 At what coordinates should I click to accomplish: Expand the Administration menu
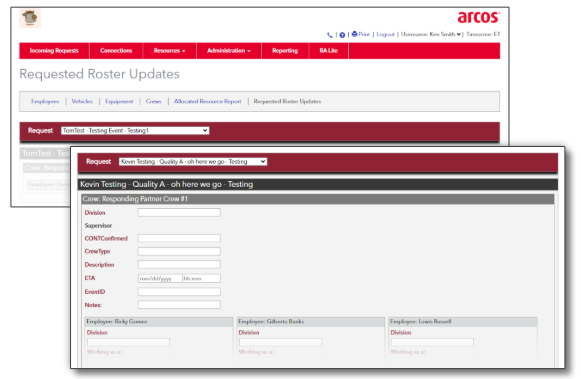point(229,51)
